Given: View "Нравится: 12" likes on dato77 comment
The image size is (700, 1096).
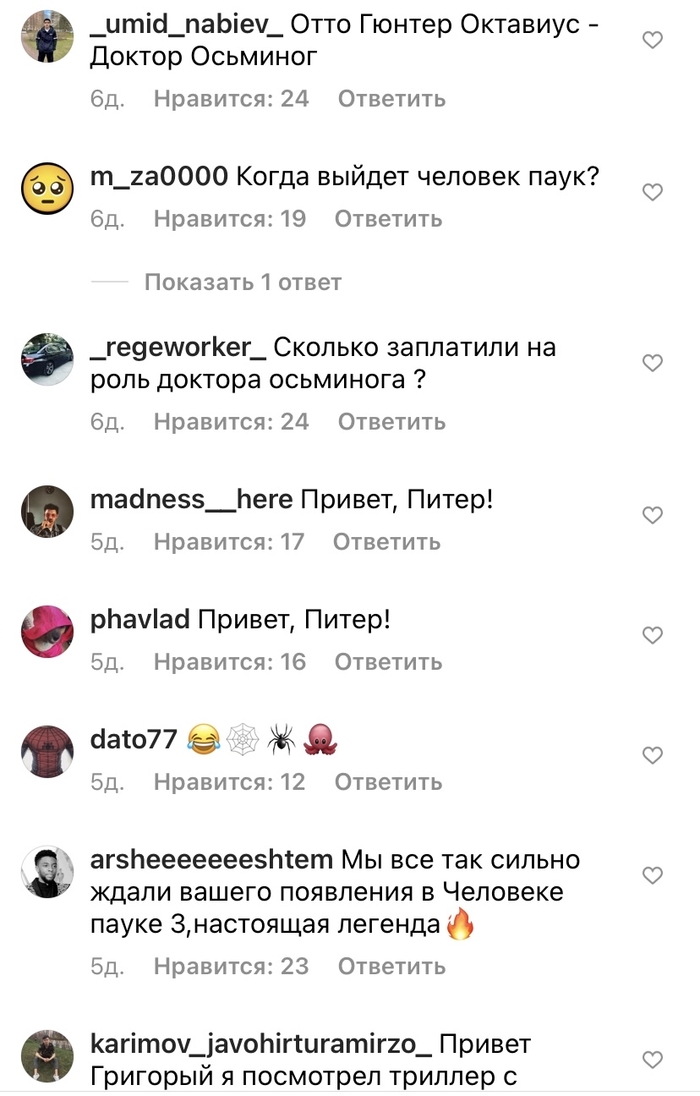Looking at the screenshot, I should click(229, 781).
